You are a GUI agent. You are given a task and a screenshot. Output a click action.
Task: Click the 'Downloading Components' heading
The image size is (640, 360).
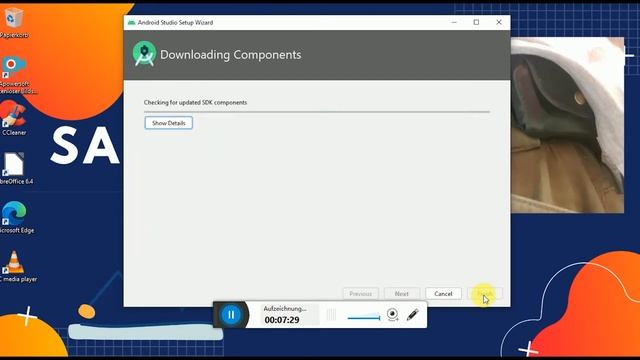click(x=231, y=55)
